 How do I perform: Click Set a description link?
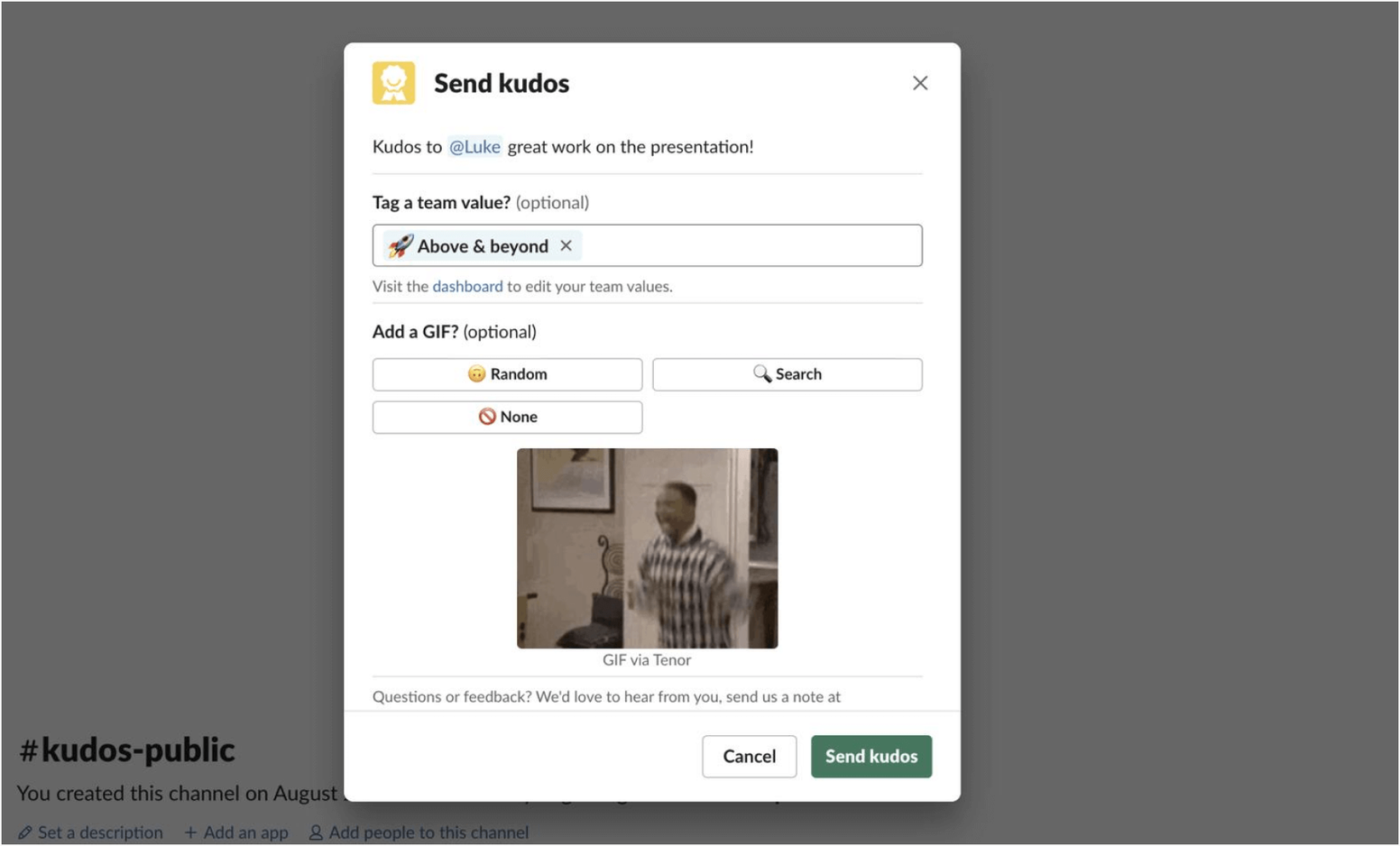[90, 832]
